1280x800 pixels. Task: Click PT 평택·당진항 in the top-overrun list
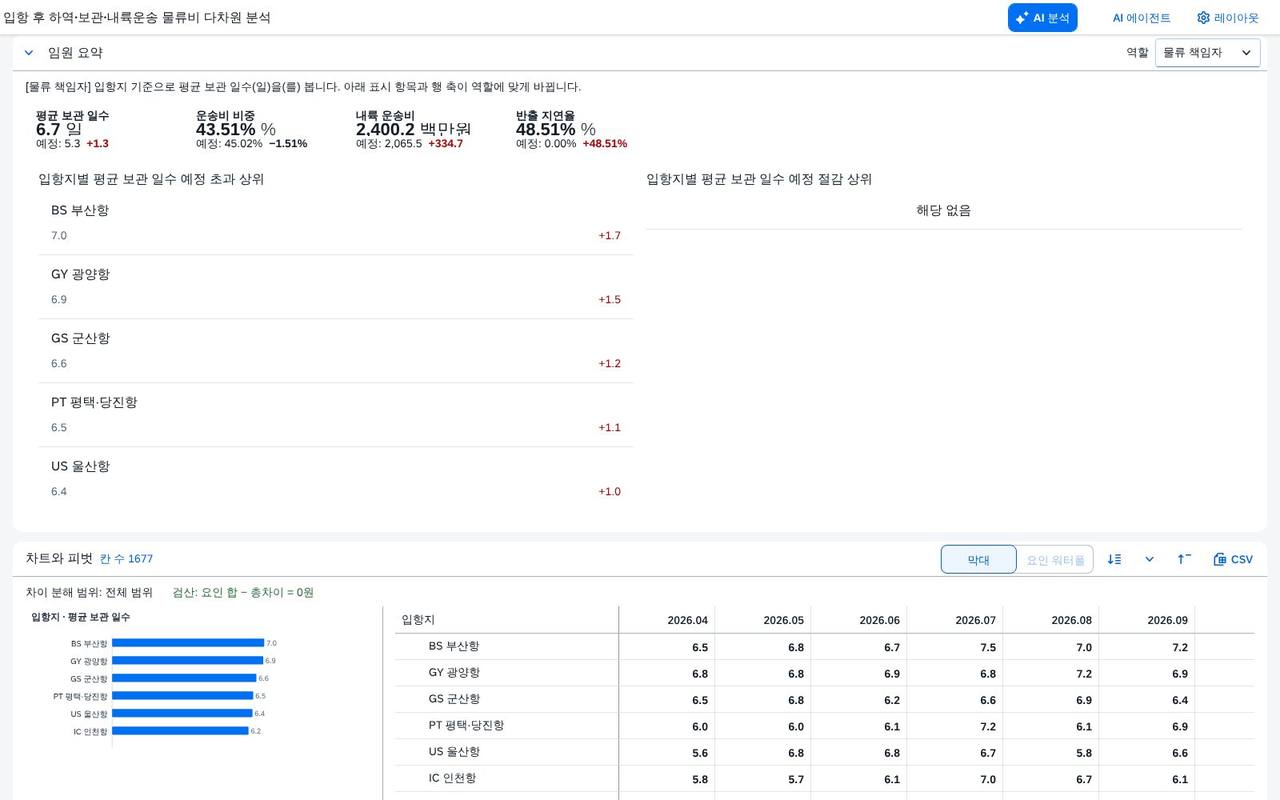(x=336, y=415)
